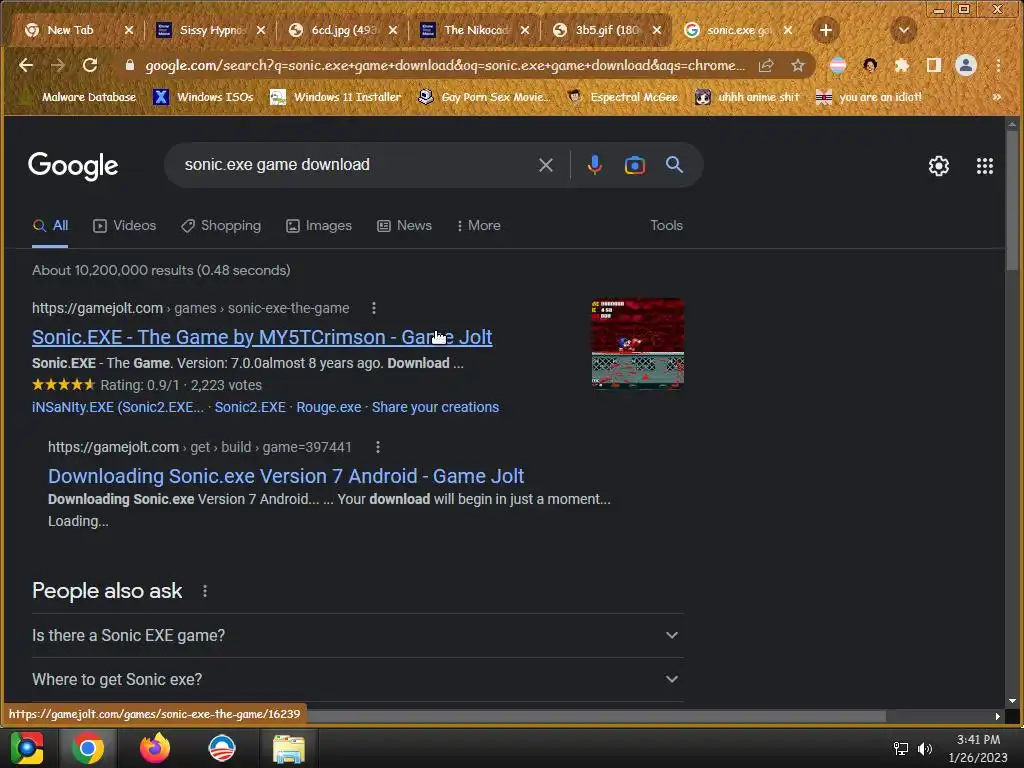The height and width of the screenshot is (768, 1024).
Task: Select the Videos search filter
Action: (x=125, y=226)
